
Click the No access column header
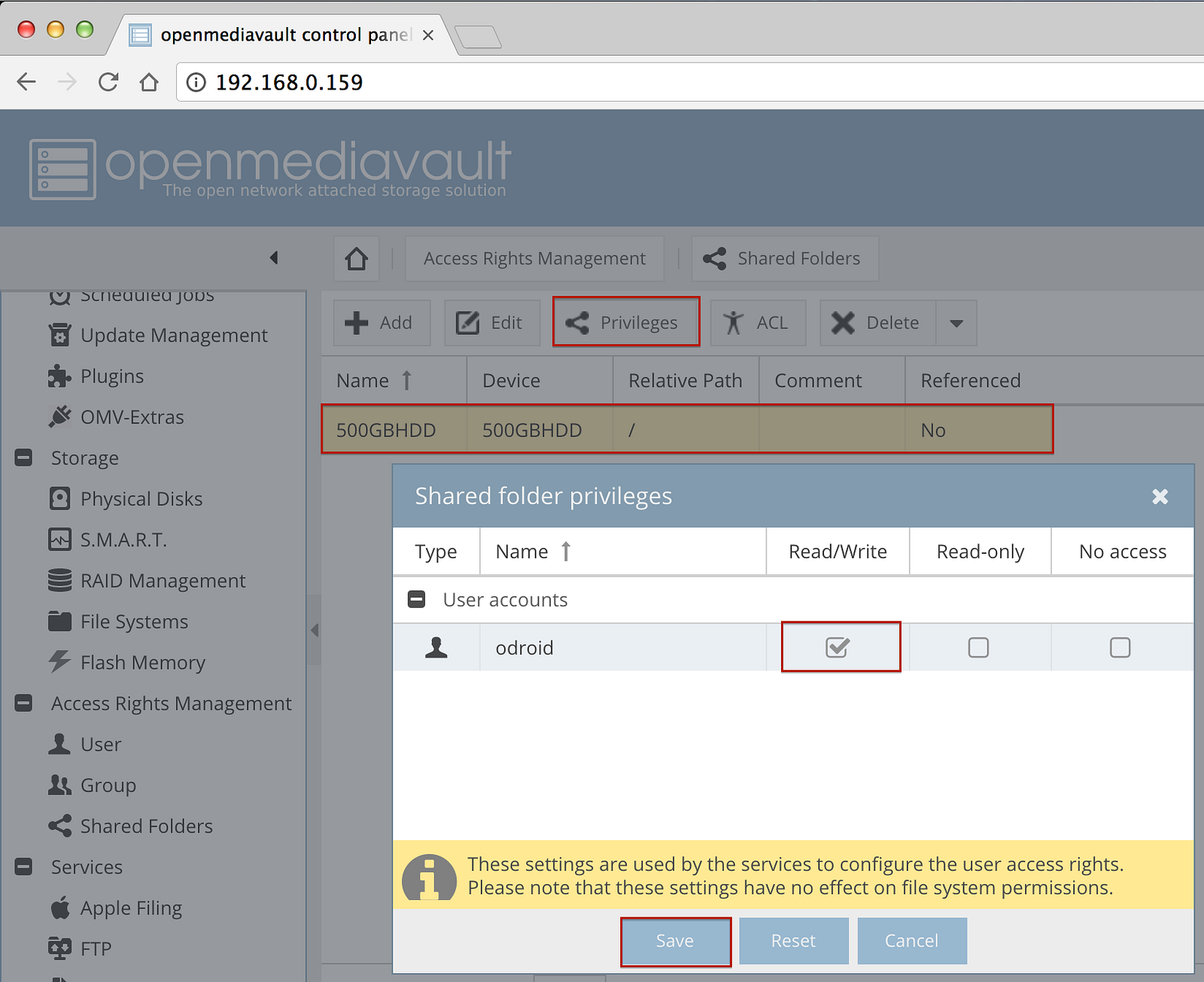[x=1123, y=552]
